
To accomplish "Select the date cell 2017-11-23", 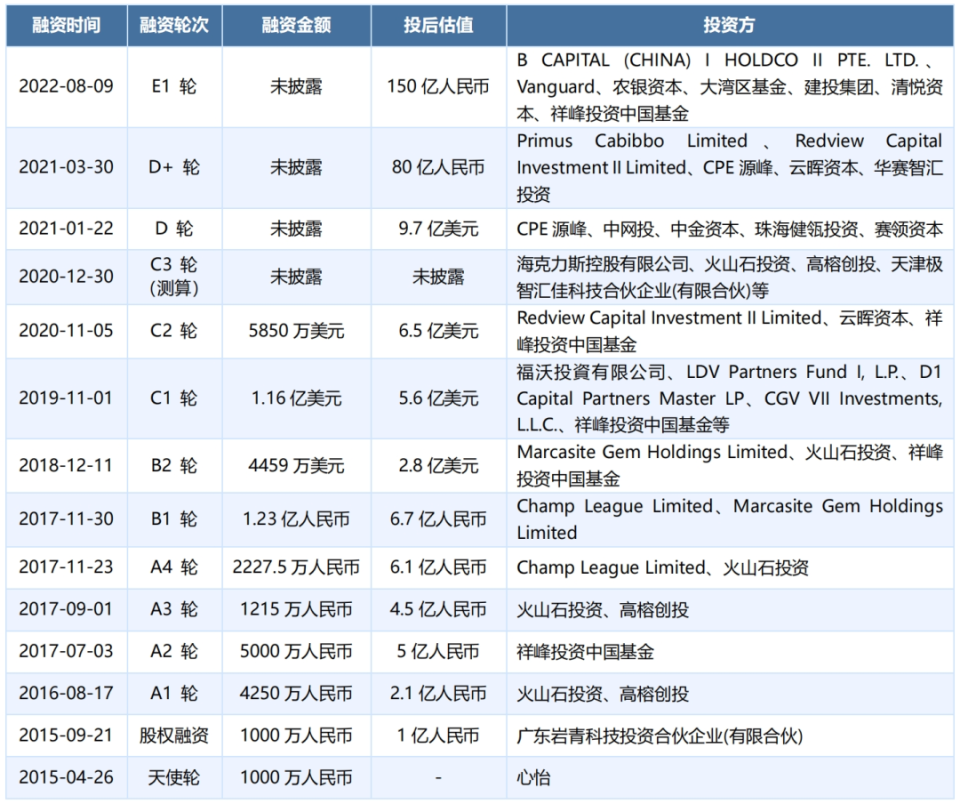I will (x=67, y=568).
